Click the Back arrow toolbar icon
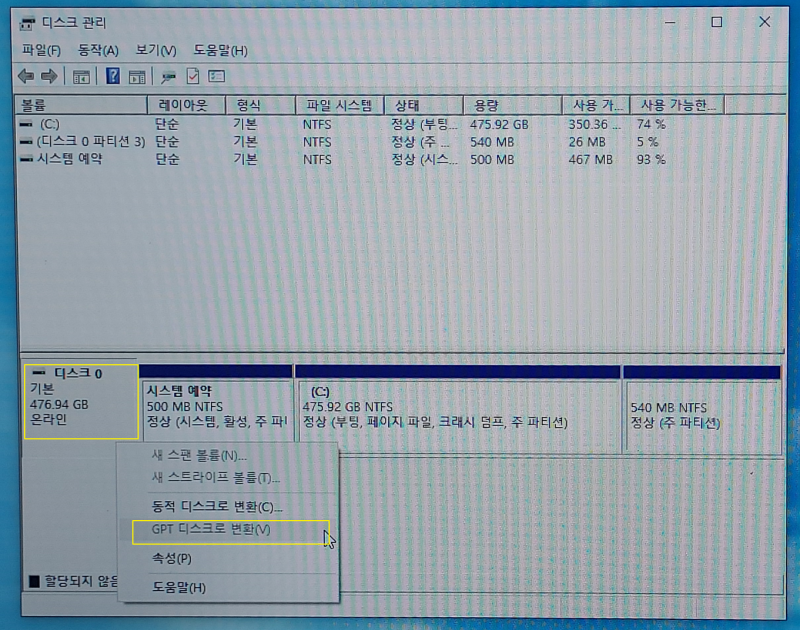800x630 pixels. [x=26, y=77]
